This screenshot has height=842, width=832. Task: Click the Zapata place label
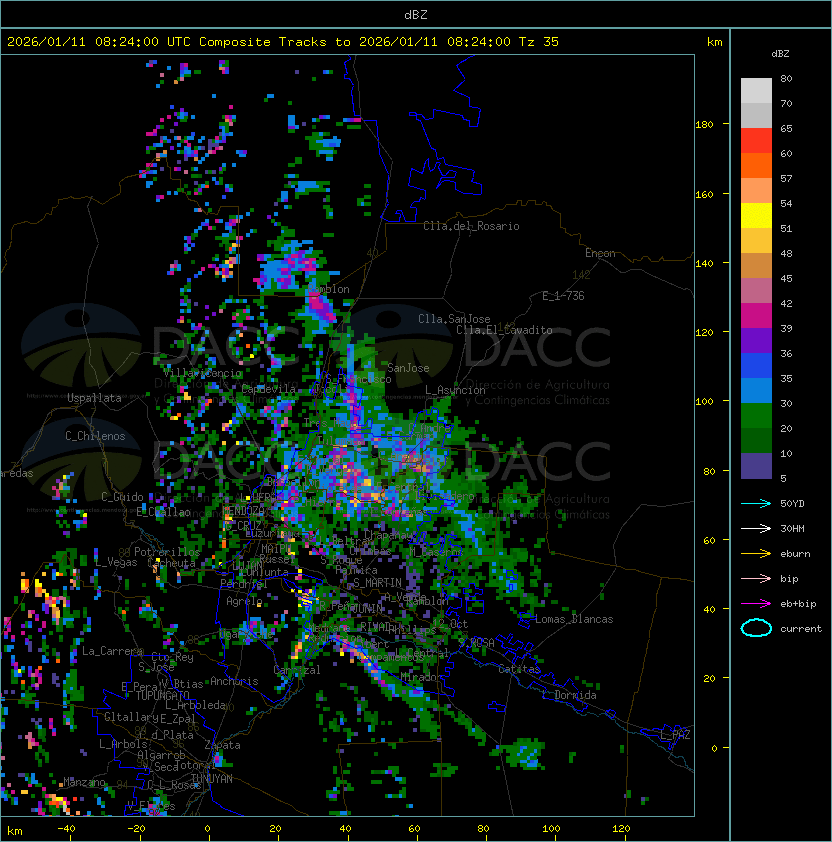[222, 745]
